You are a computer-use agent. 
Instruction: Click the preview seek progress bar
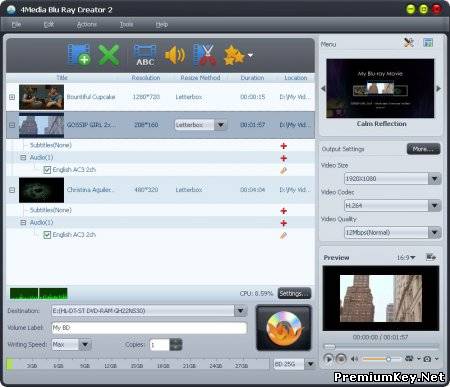[381, 346]
